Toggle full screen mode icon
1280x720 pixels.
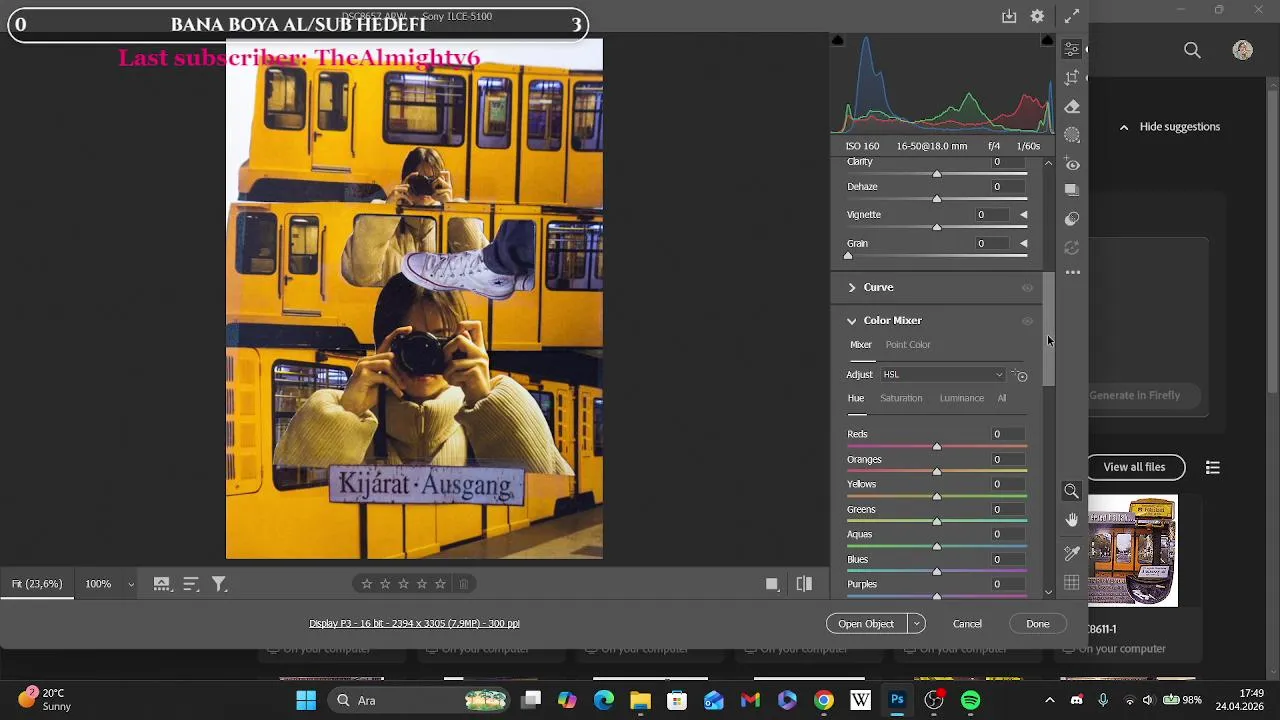point(1072,16)
